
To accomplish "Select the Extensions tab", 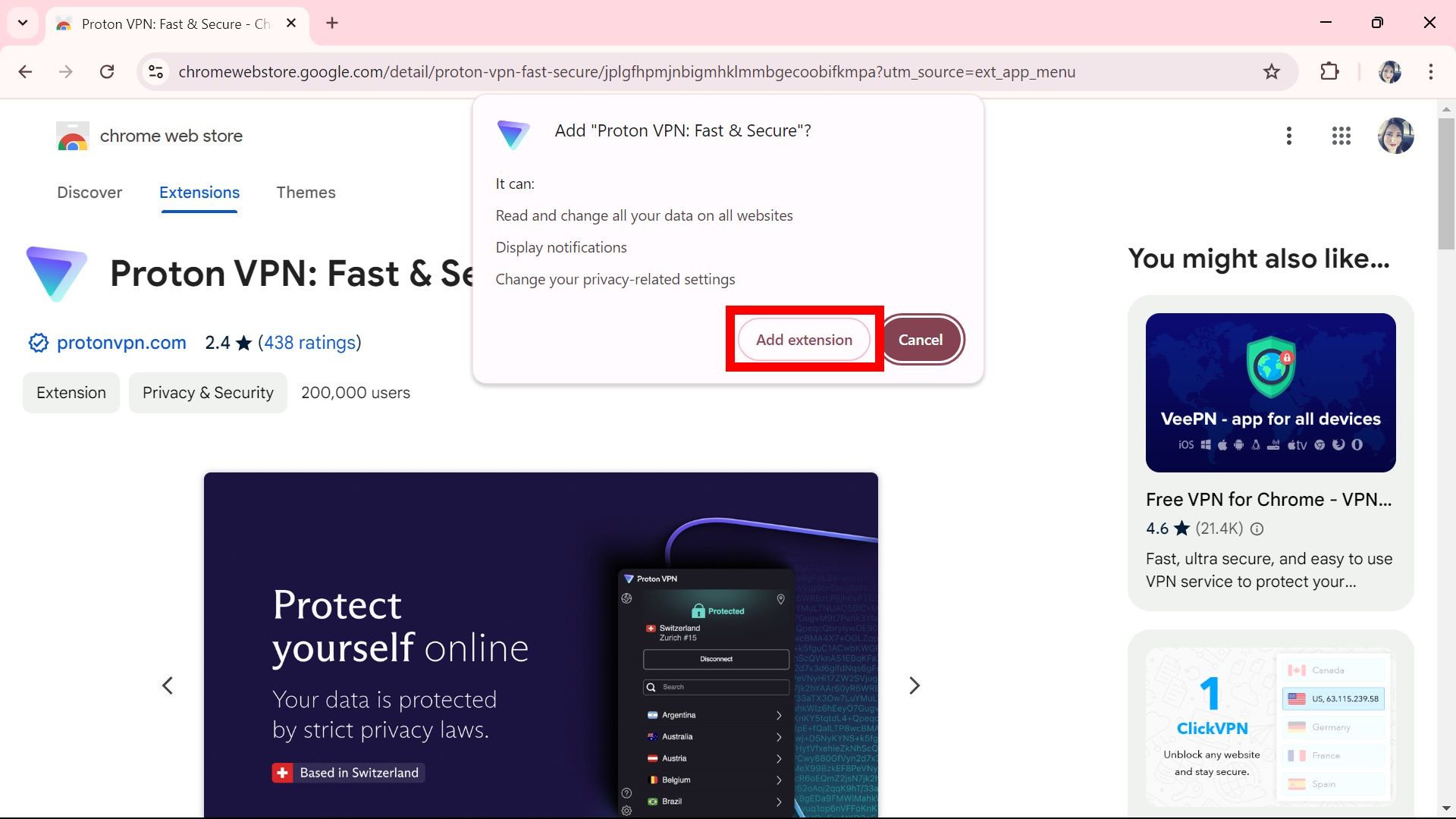I will click(199, 192).
